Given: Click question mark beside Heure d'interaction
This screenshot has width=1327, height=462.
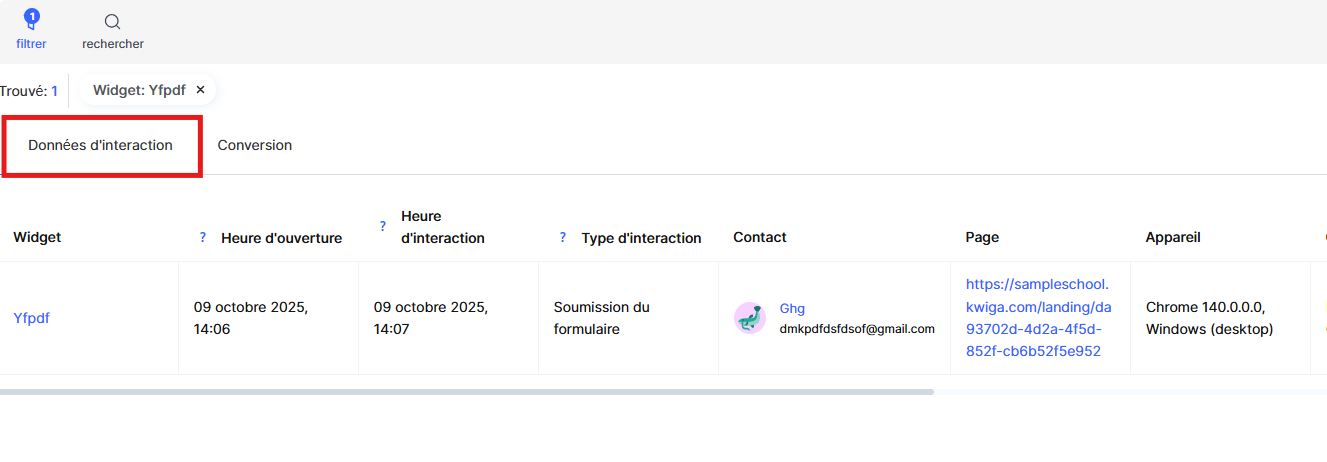Looking at the screenshot, I should (x=383, y=227).
